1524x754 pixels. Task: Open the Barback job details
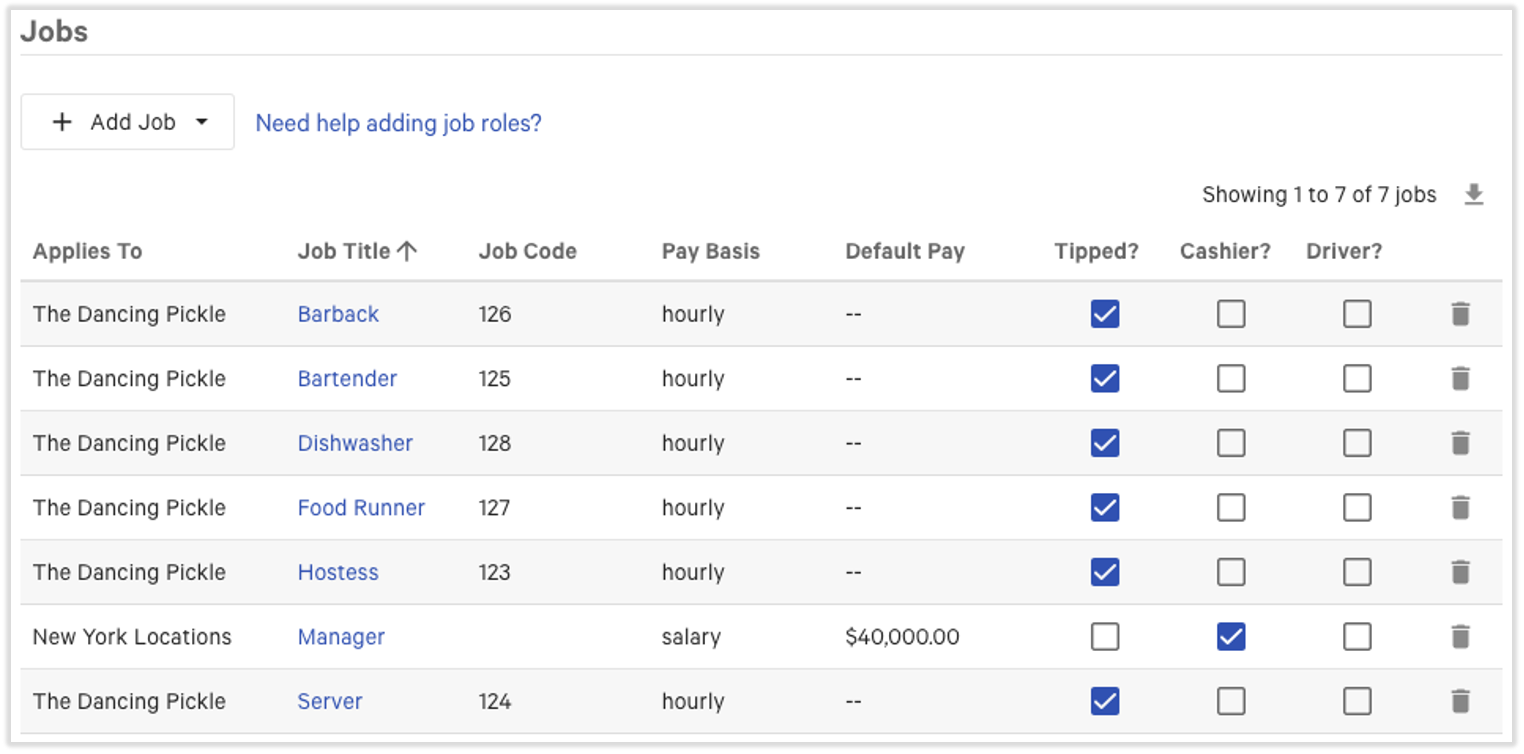[338, 313]
